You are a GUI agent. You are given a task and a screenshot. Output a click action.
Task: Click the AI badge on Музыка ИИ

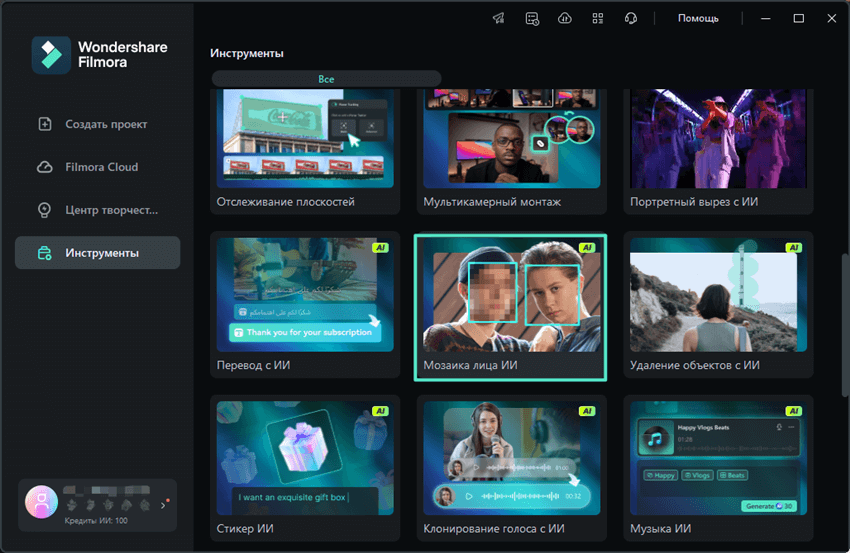point(794,411)
